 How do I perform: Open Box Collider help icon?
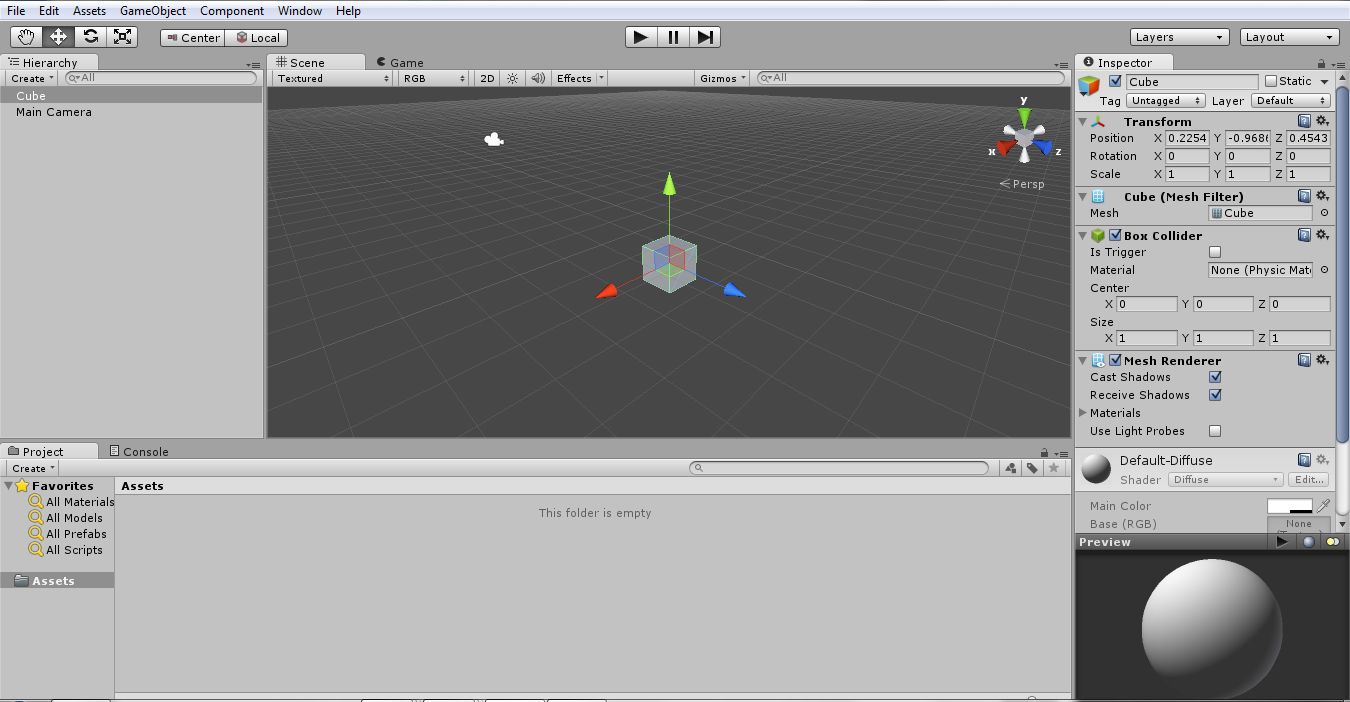[1304, 235]
